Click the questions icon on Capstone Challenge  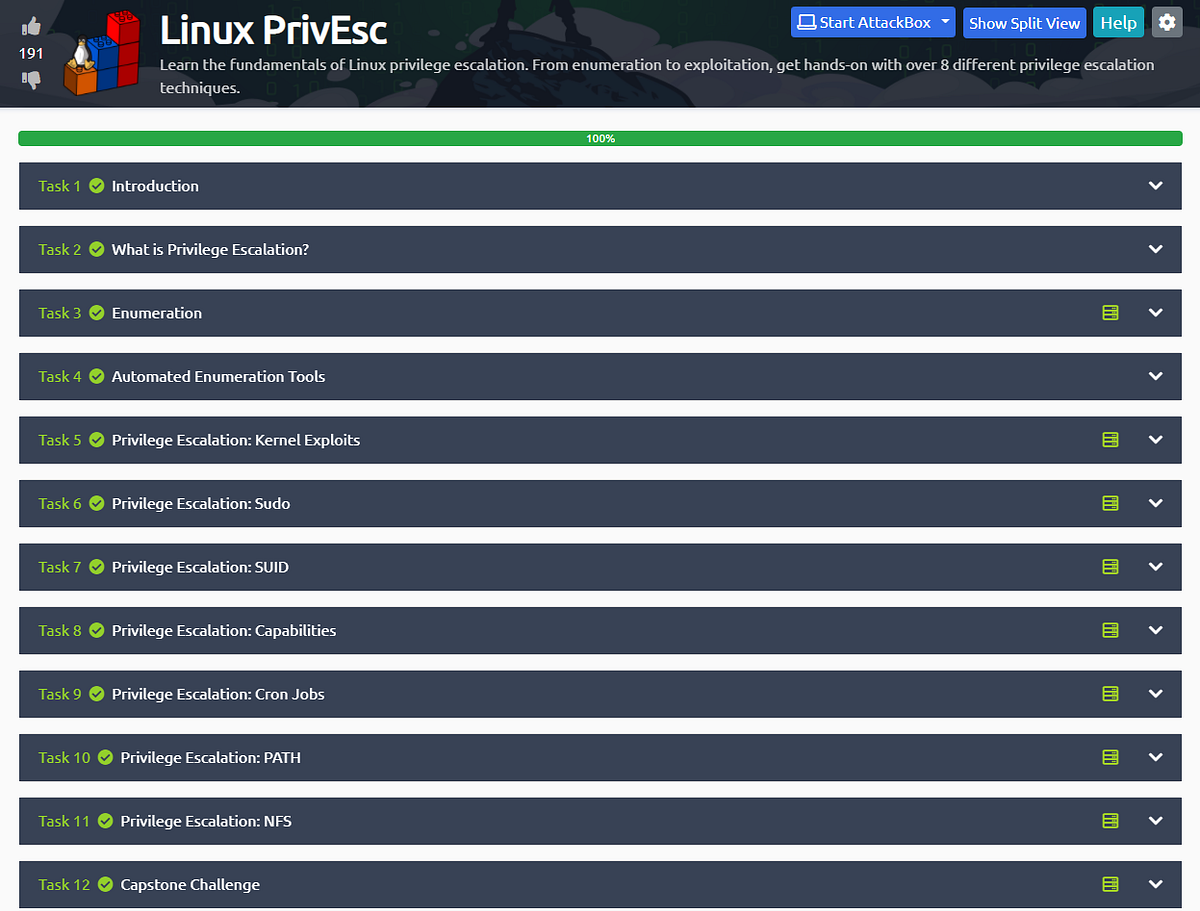pos(1109,884)
